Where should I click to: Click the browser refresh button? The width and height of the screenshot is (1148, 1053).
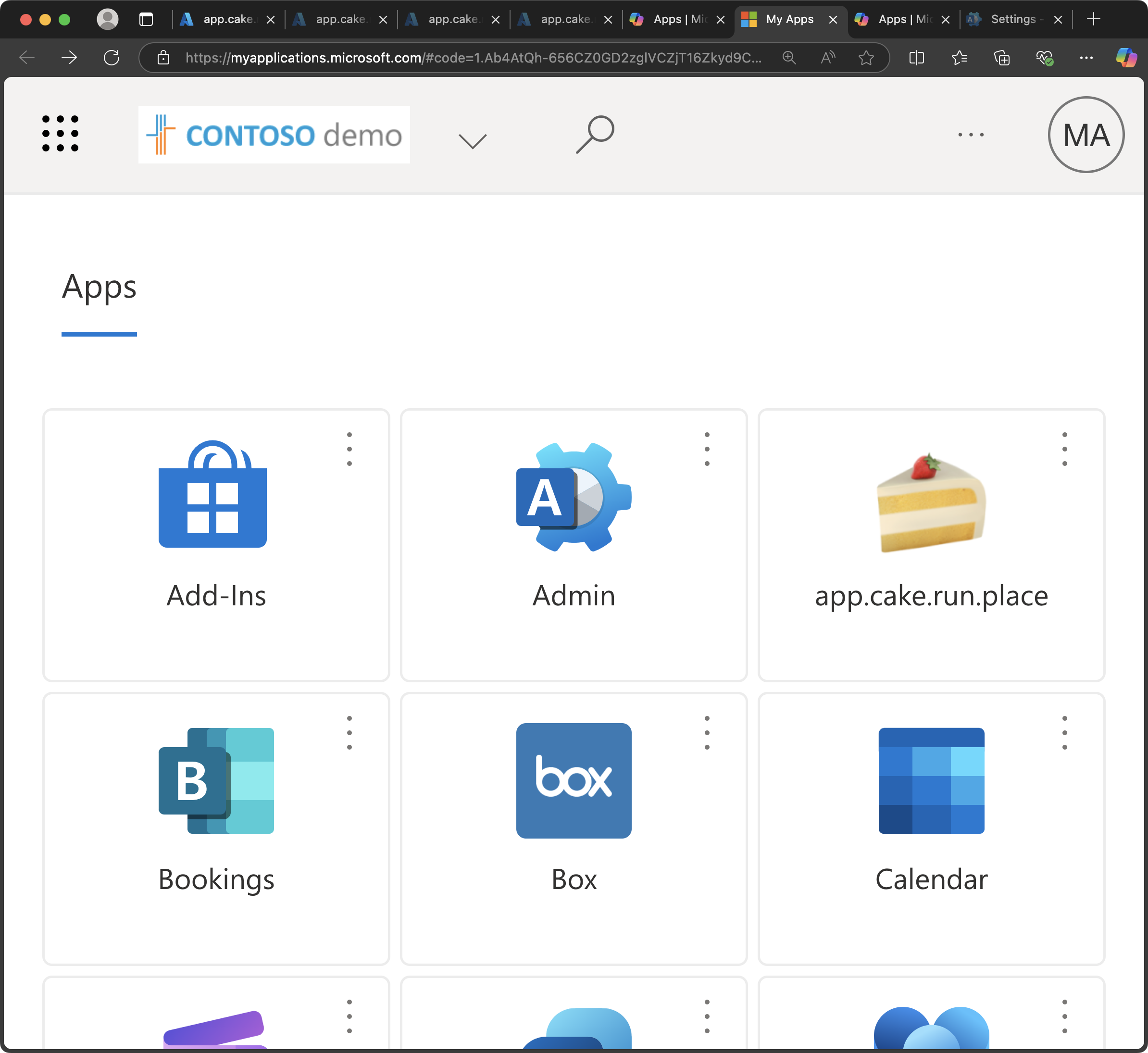[112, 58]
